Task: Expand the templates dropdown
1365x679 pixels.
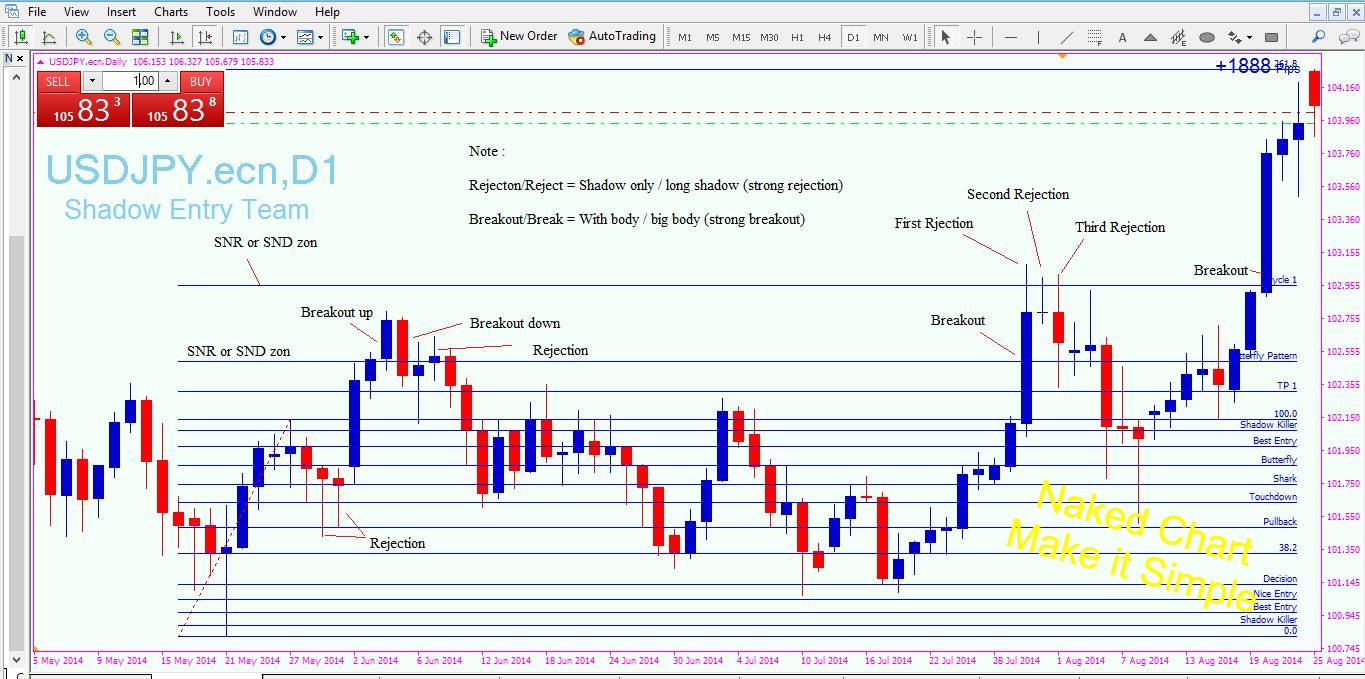Action: (x=321, y=37)
